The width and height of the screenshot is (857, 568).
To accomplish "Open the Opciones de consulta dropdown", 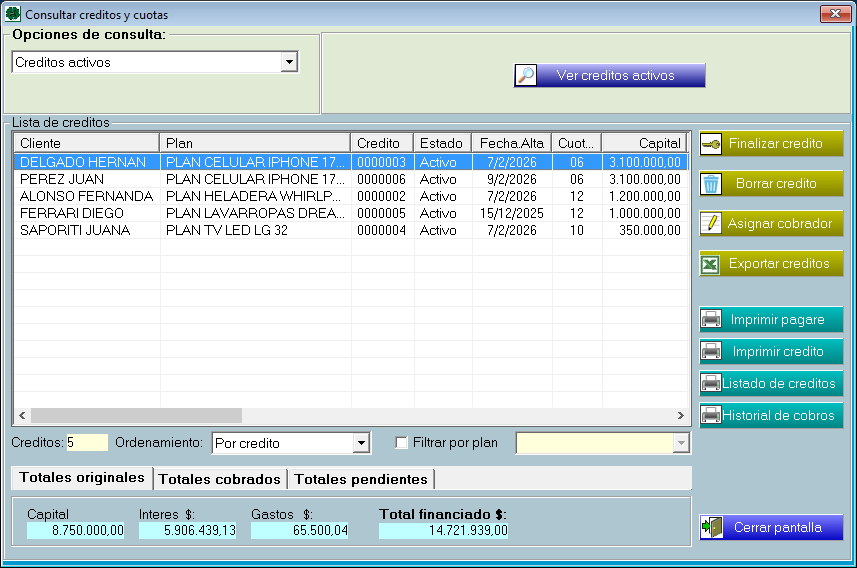I will pos(289,62).
